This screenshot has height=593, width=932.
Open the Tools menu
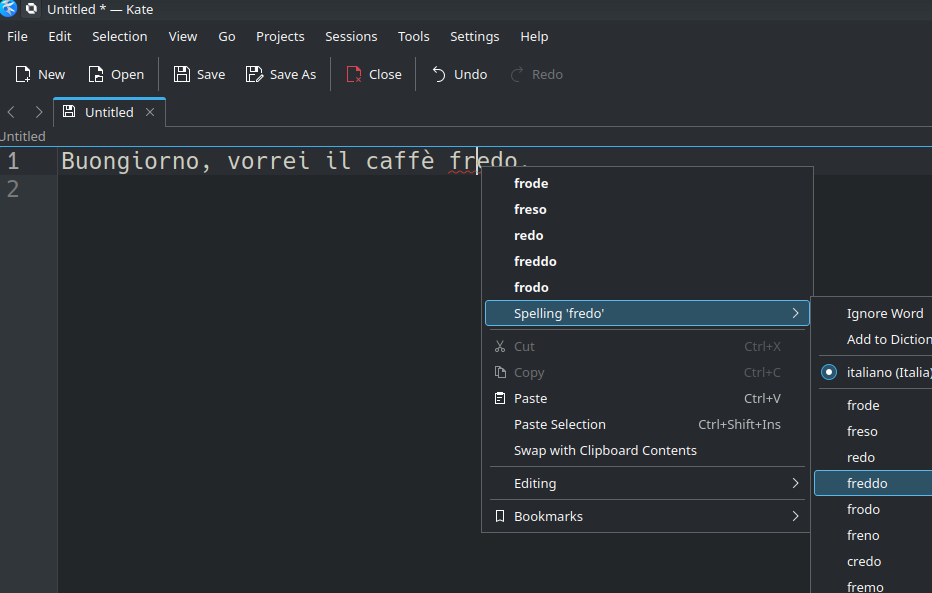[413, 36]
